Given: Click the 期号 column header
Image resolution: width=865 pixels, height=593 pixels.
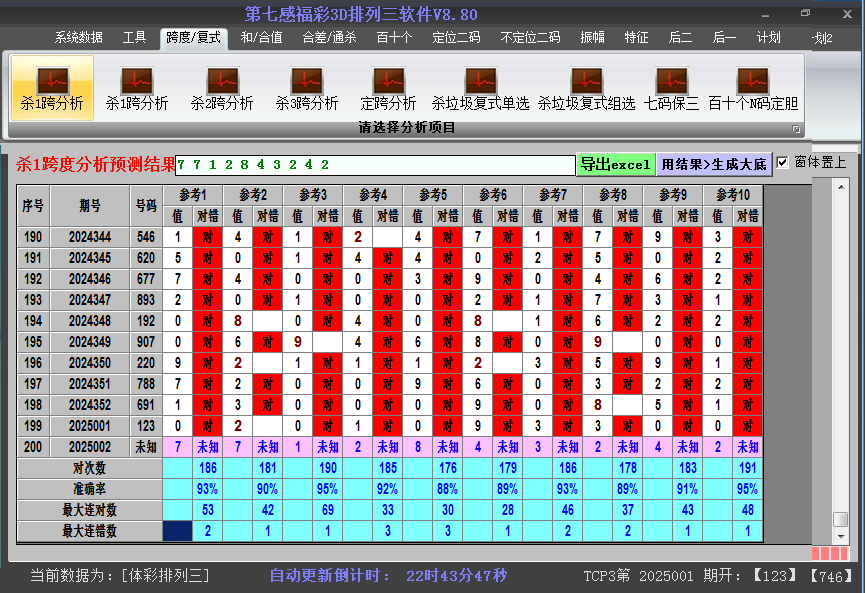Looking at the screenshot, I should pyautogui.click(x=90, y=206).
